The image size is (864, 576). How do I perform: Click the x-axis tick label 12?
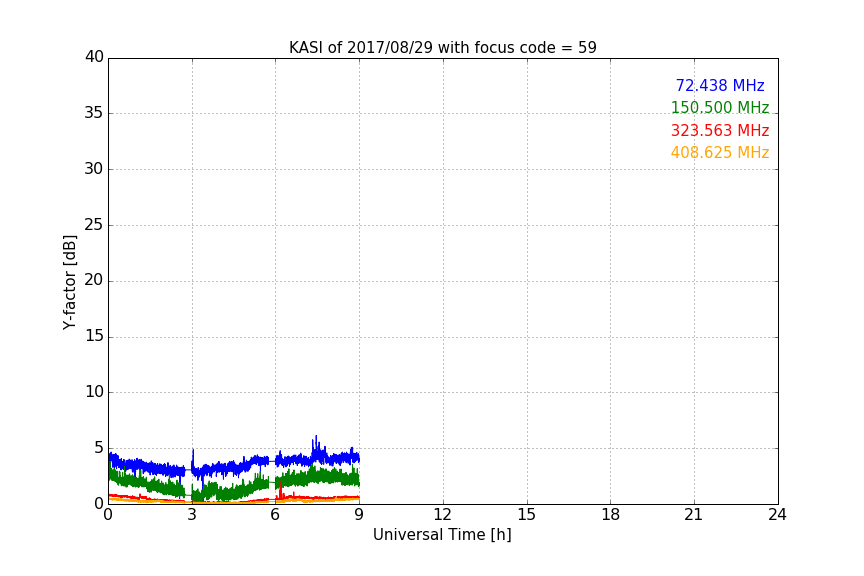[x=442, y=515]
